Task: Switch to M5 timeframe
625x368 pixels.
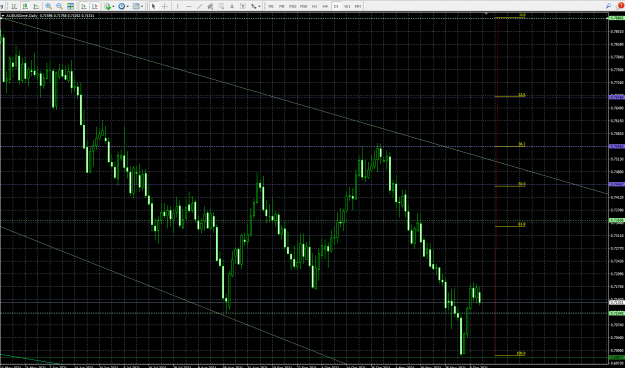Action: coord(282,6)
